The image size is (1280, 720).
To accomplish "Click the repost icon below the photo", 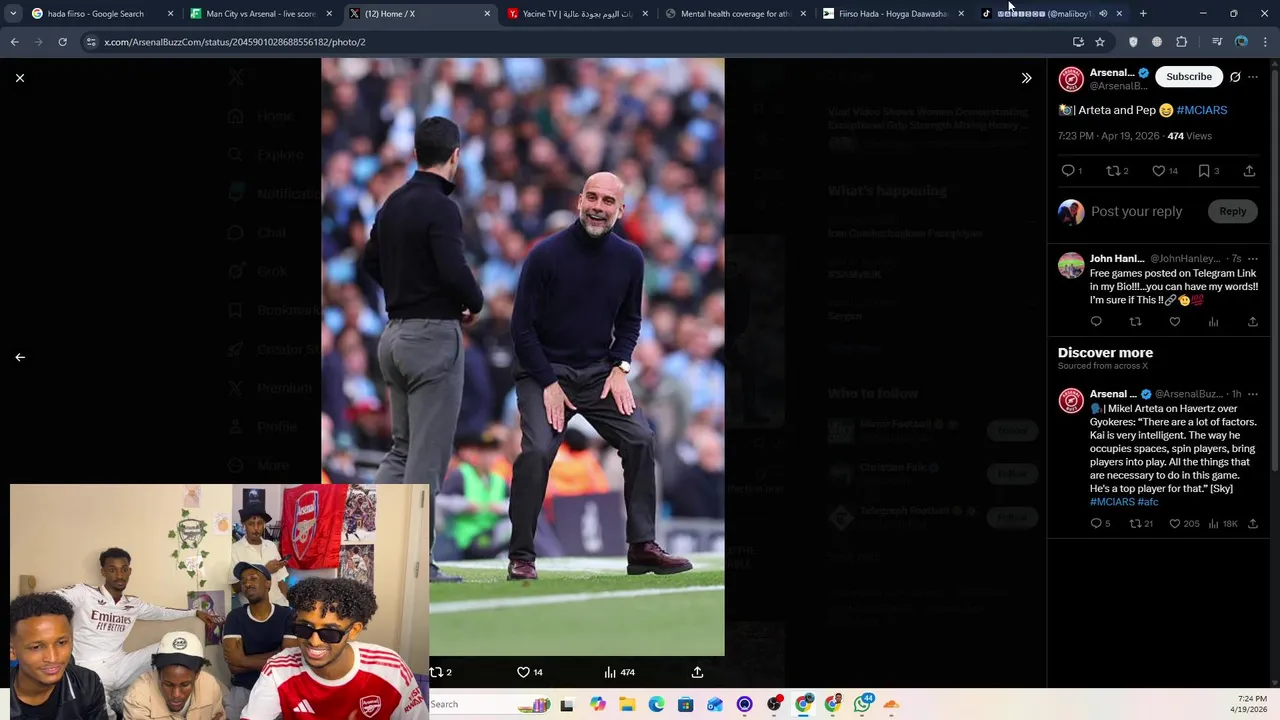I will coord(436,672).
